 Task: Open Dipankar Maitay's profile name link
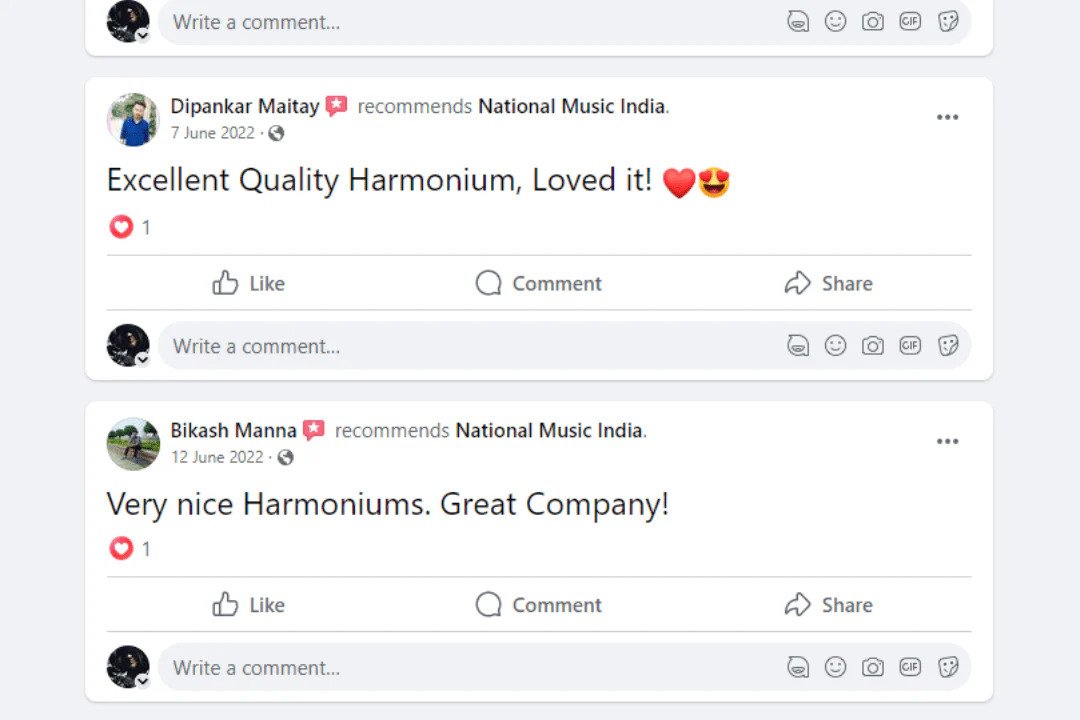[245, 106]
